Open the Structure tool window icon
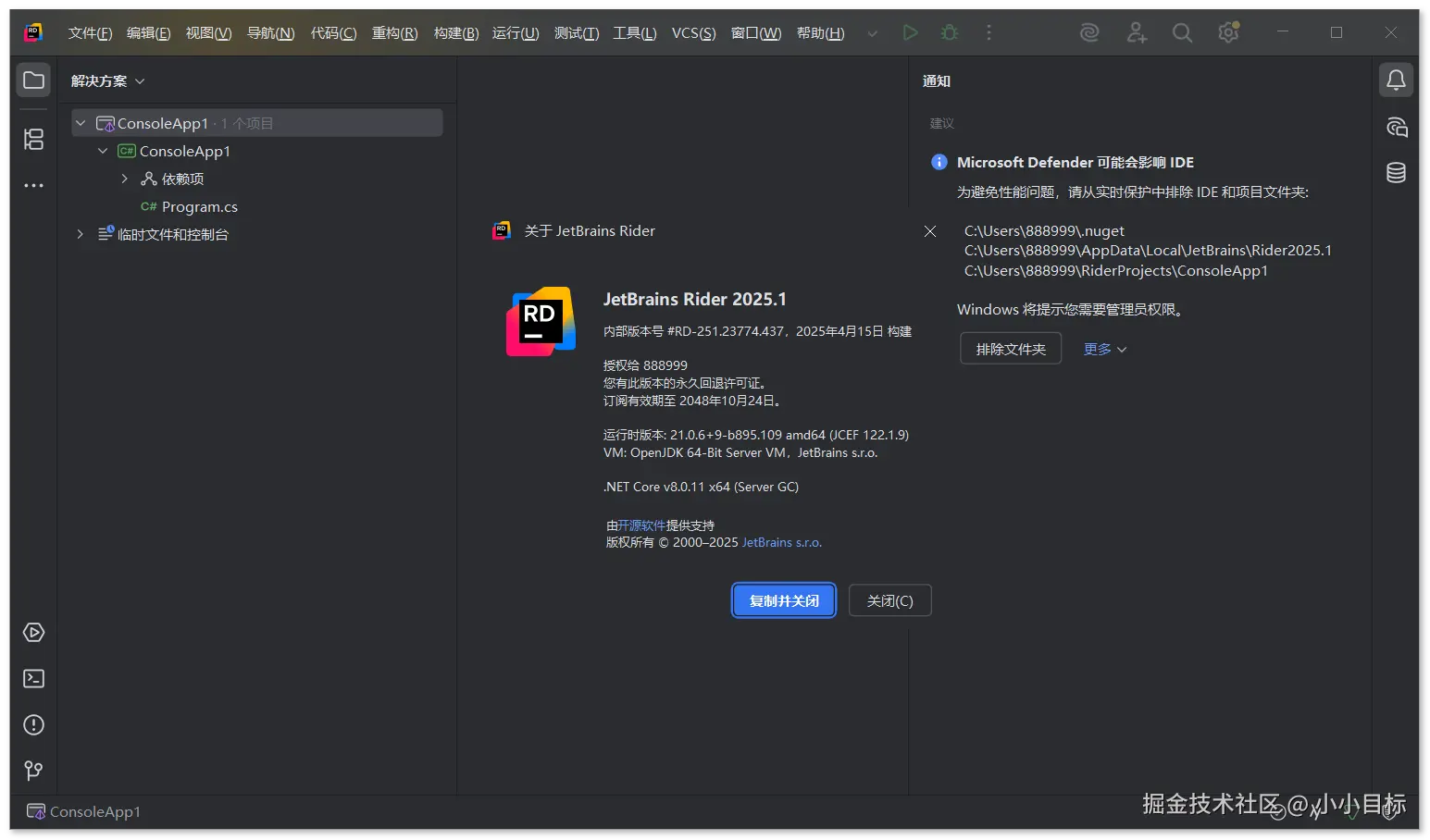 (x=33, y=140)
